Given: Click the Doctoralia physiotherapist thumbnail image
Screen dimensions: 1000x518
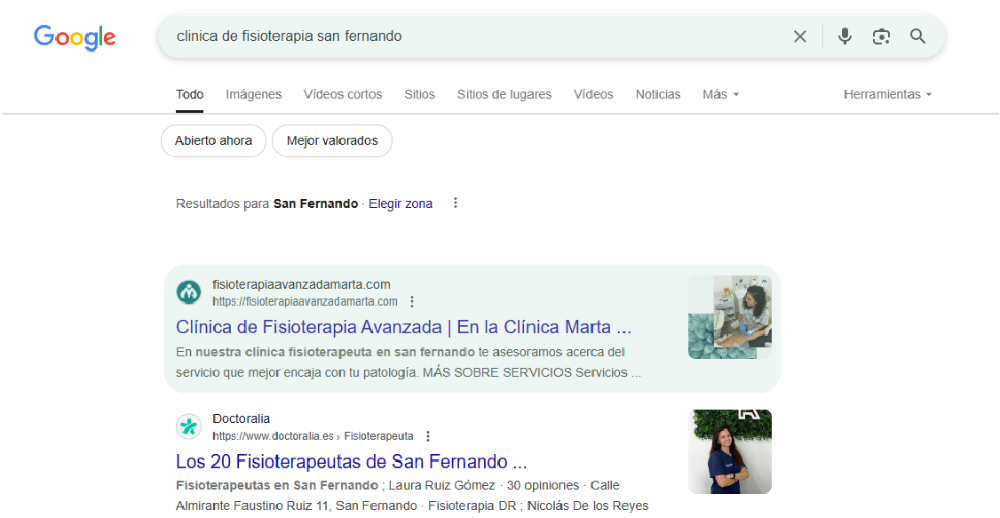Looking at the screenshot, I should tap(729, 451).
